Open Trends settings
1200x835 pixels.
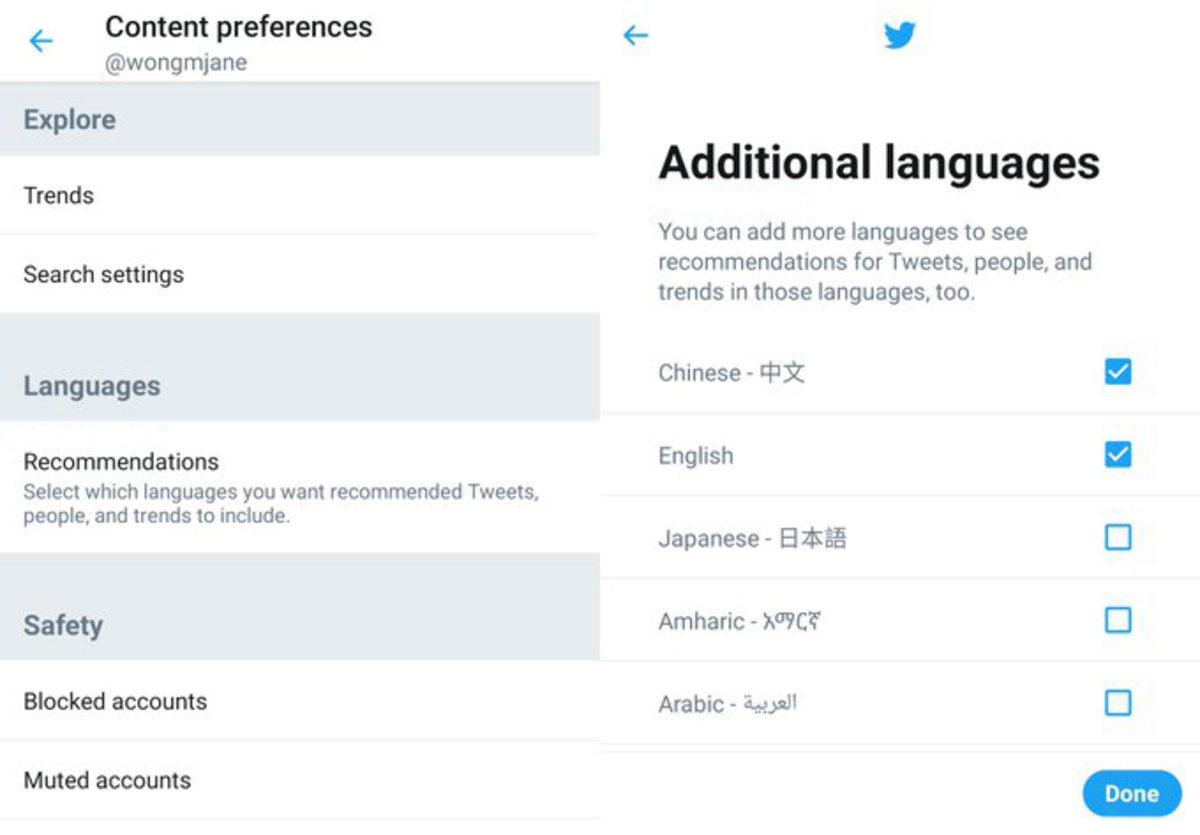58,196
